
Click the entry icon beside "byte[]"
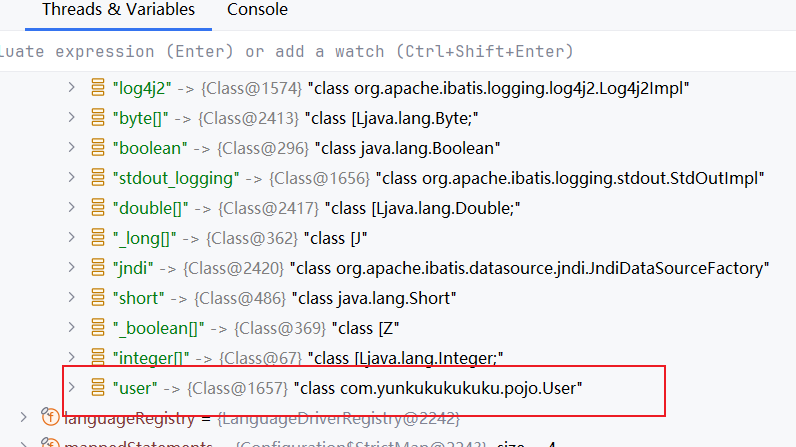[97, 118]
